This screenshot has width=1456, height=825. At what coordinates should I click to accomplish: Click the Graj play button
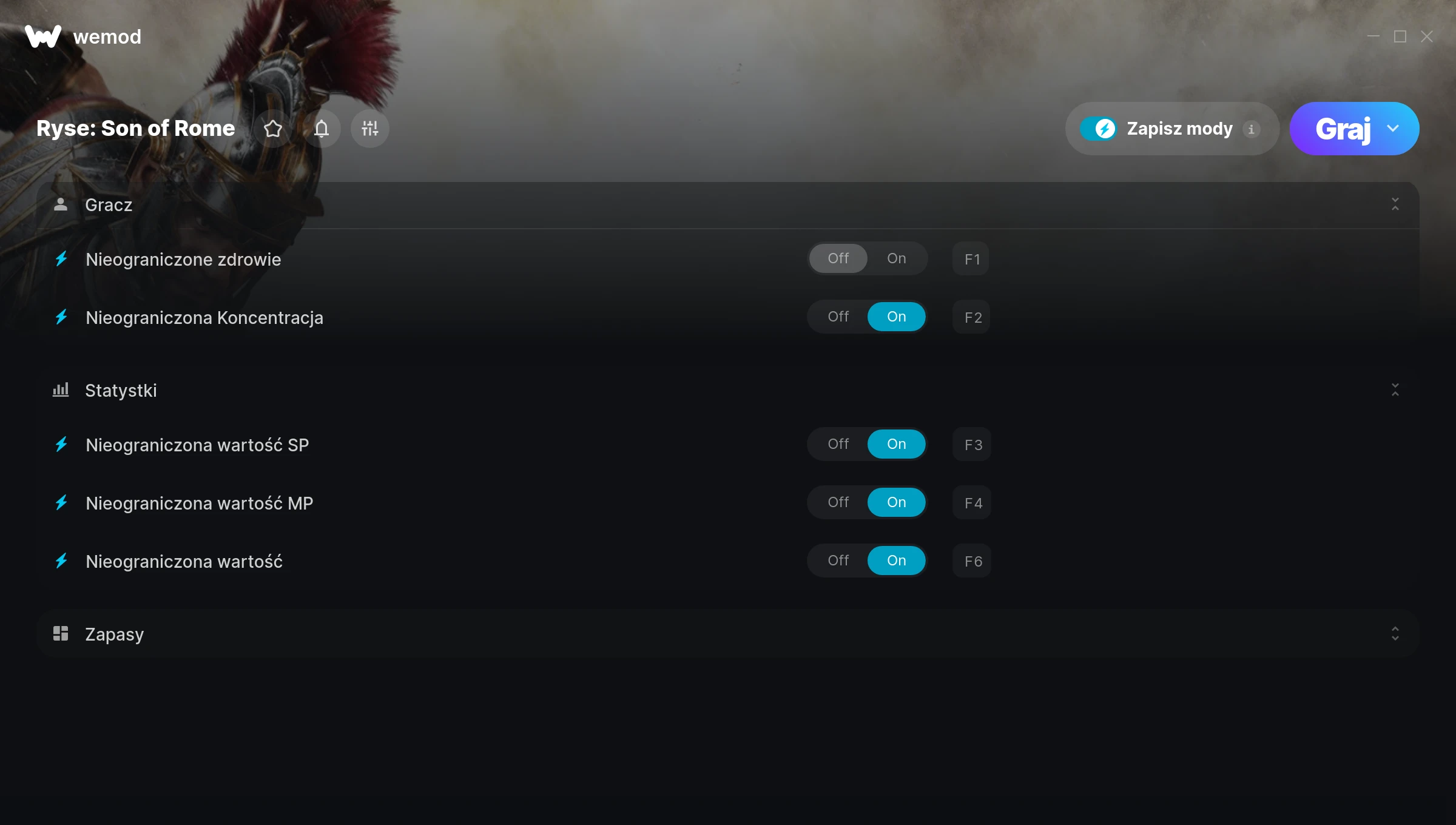point(1342,129)
